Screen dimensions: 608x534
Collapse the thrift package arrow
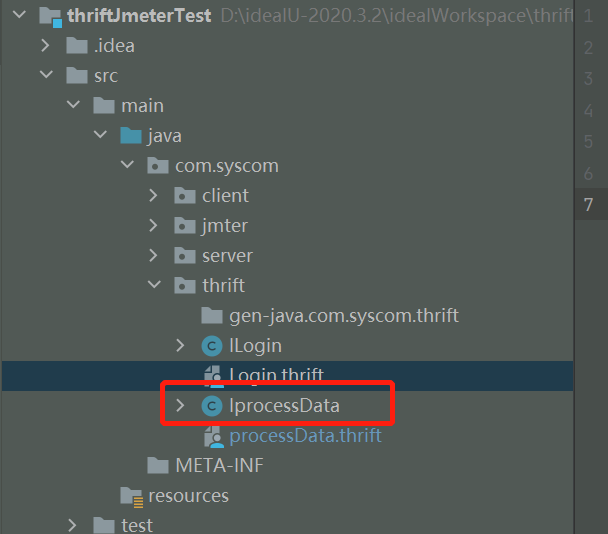coord(154,284)
